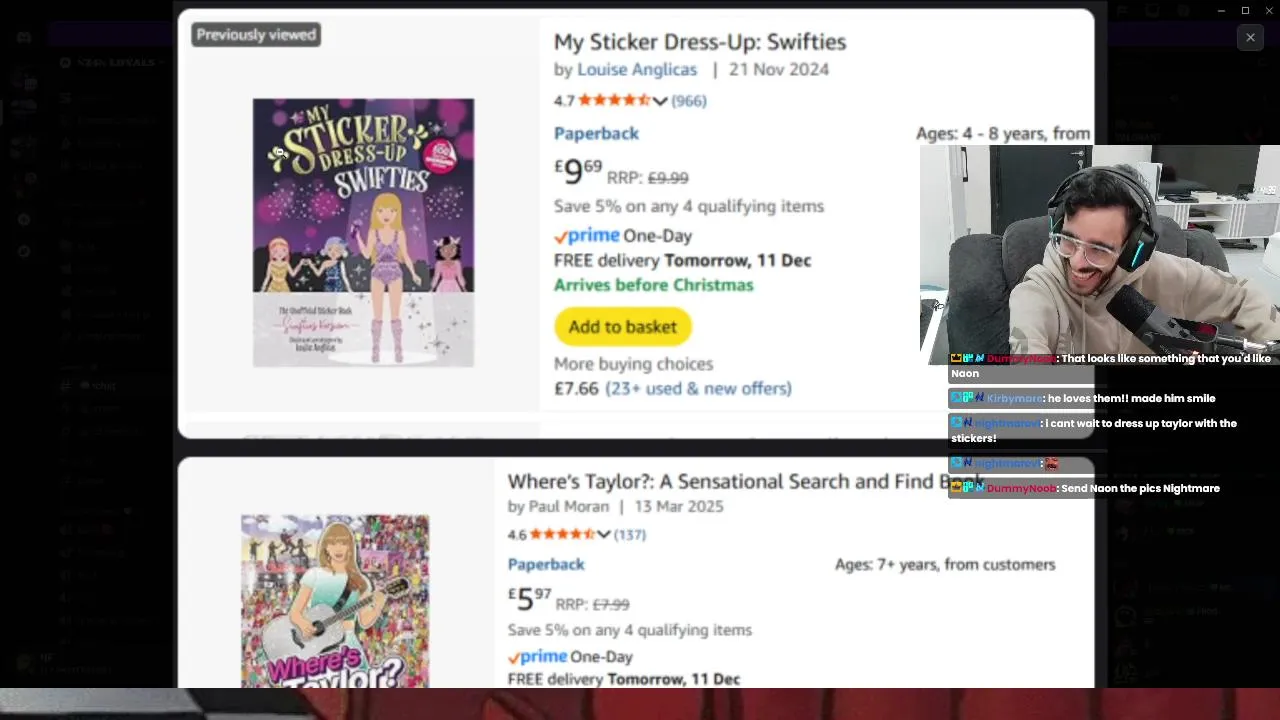
Task: Click the Prime logo on the Swifties listing
Action: (587, 236)
